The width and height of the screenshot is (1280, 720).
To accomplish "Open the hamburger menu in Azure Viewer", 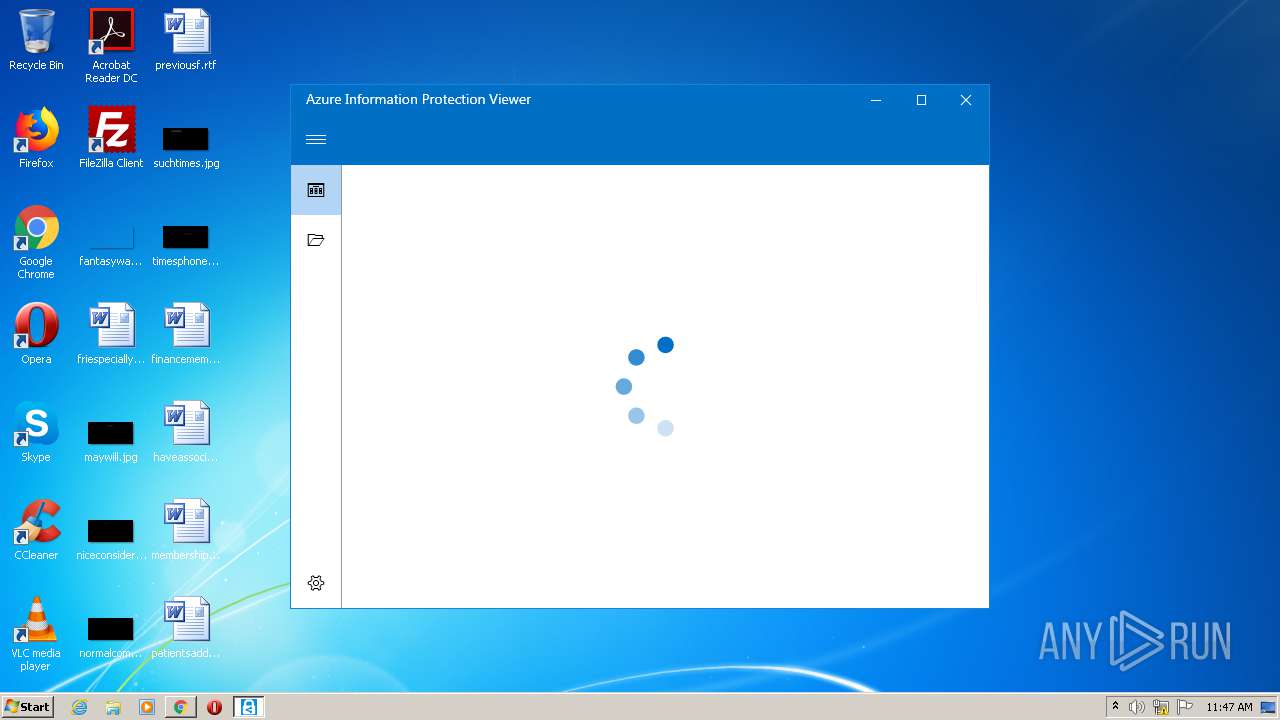I will coord(316,140).
